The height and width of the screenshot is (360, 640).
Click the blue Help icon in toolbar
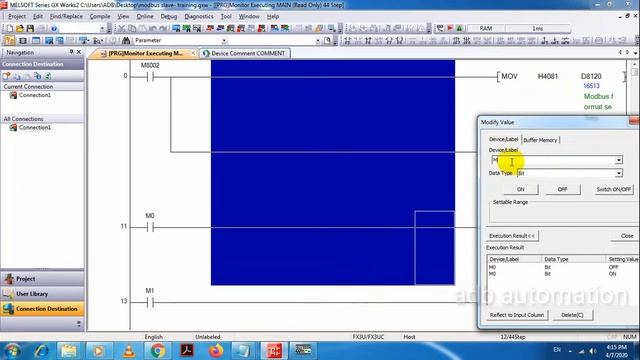(53, 29)
